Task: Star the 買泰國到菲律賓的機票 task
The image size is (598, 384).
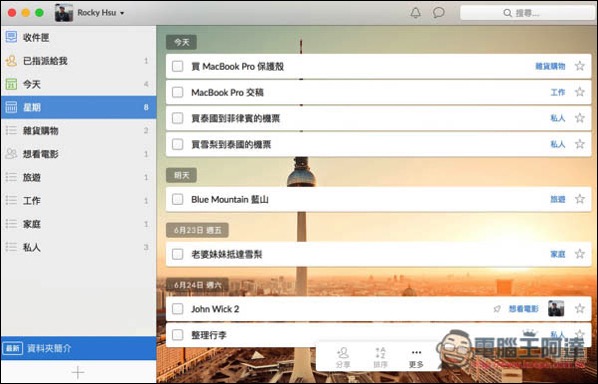Action: (580, 118)
